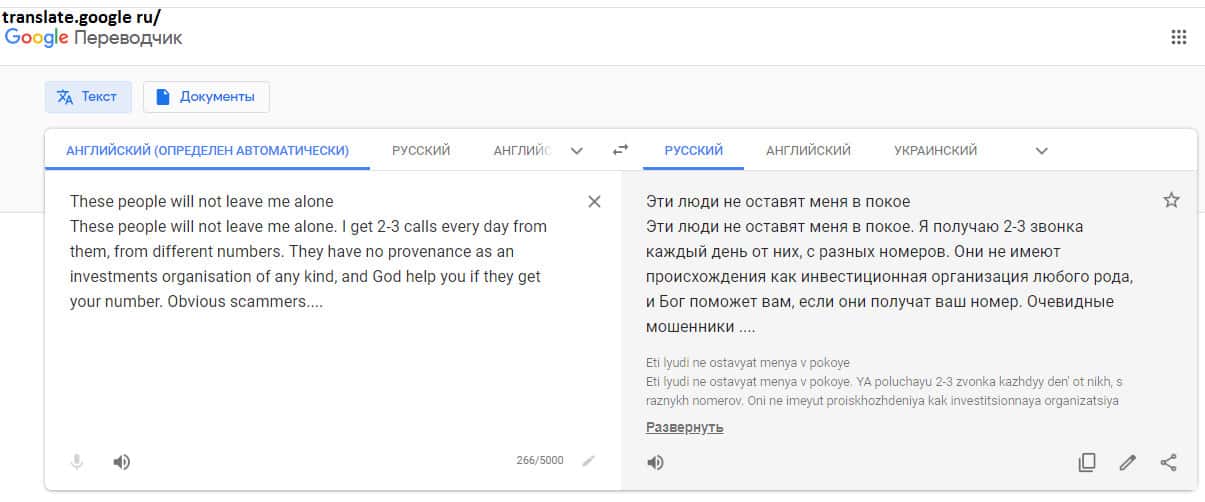
Task: Copy the translation to clipboard
Action: pyautogui.click(x=1087, y=462)
